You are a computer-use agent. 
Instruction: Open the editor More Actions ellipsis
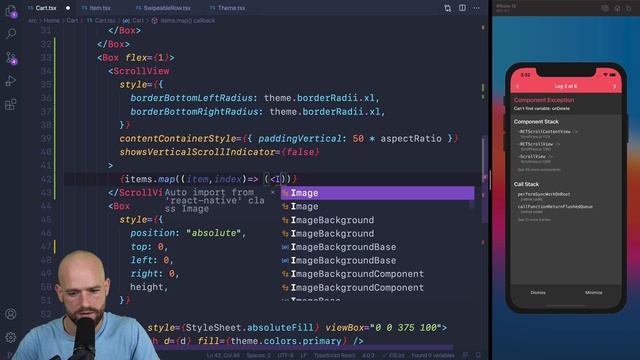477,8
